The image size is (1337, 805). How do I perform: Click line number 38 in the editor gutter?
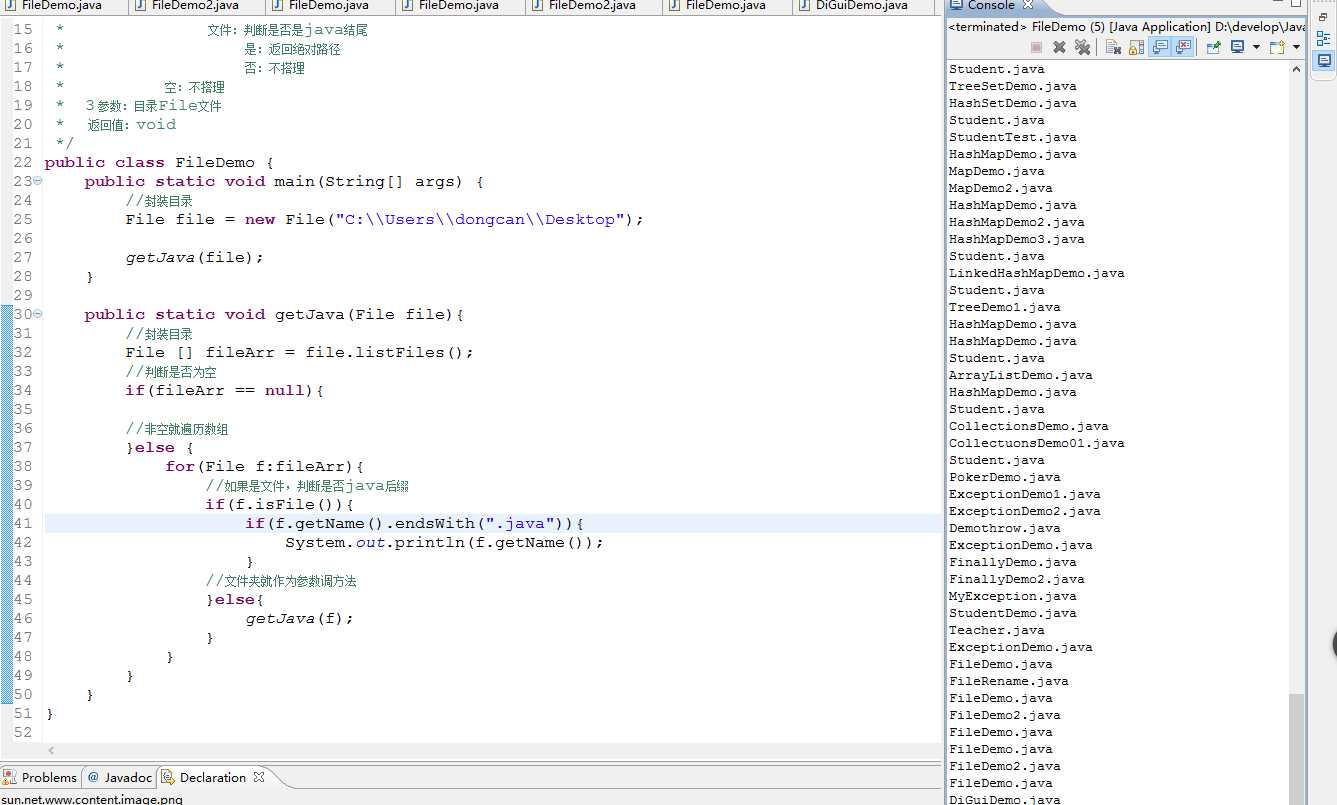click(x=23, y=466)
